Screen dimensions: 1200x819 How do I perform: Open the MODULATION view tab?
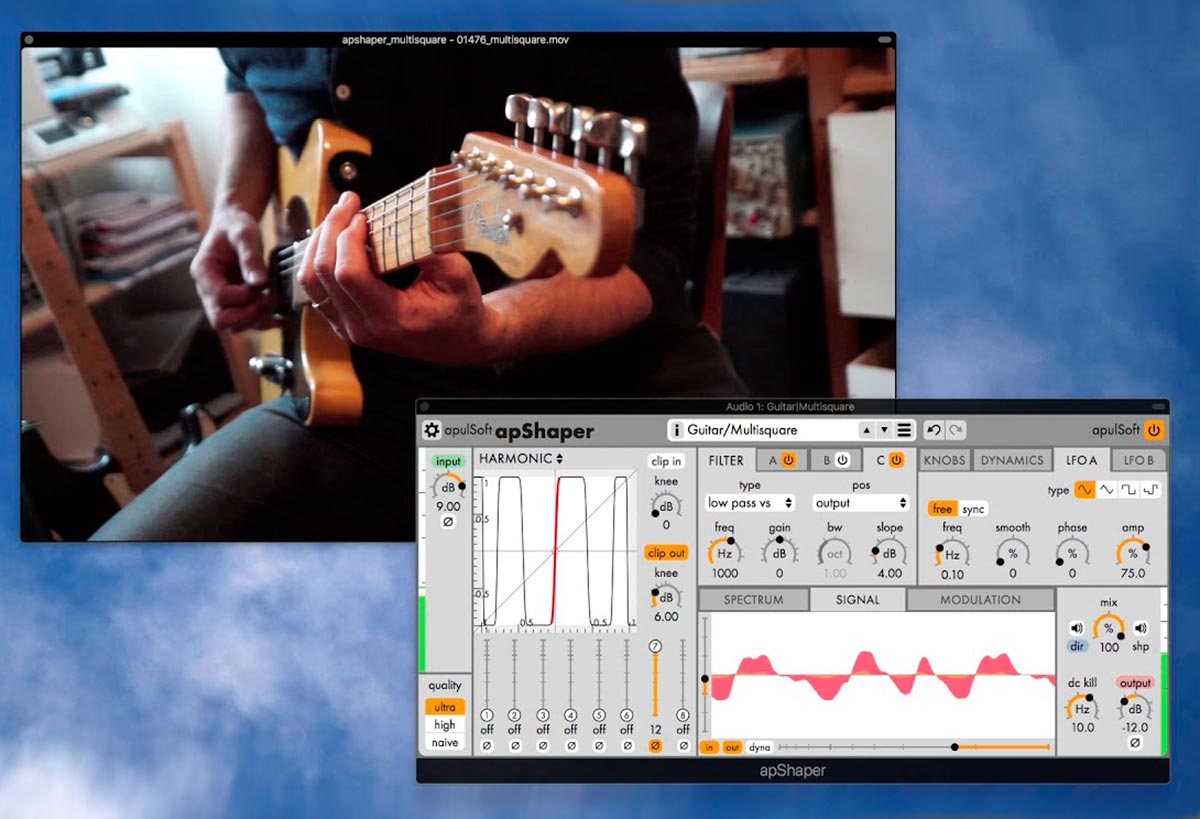click(x=980, y=600)
